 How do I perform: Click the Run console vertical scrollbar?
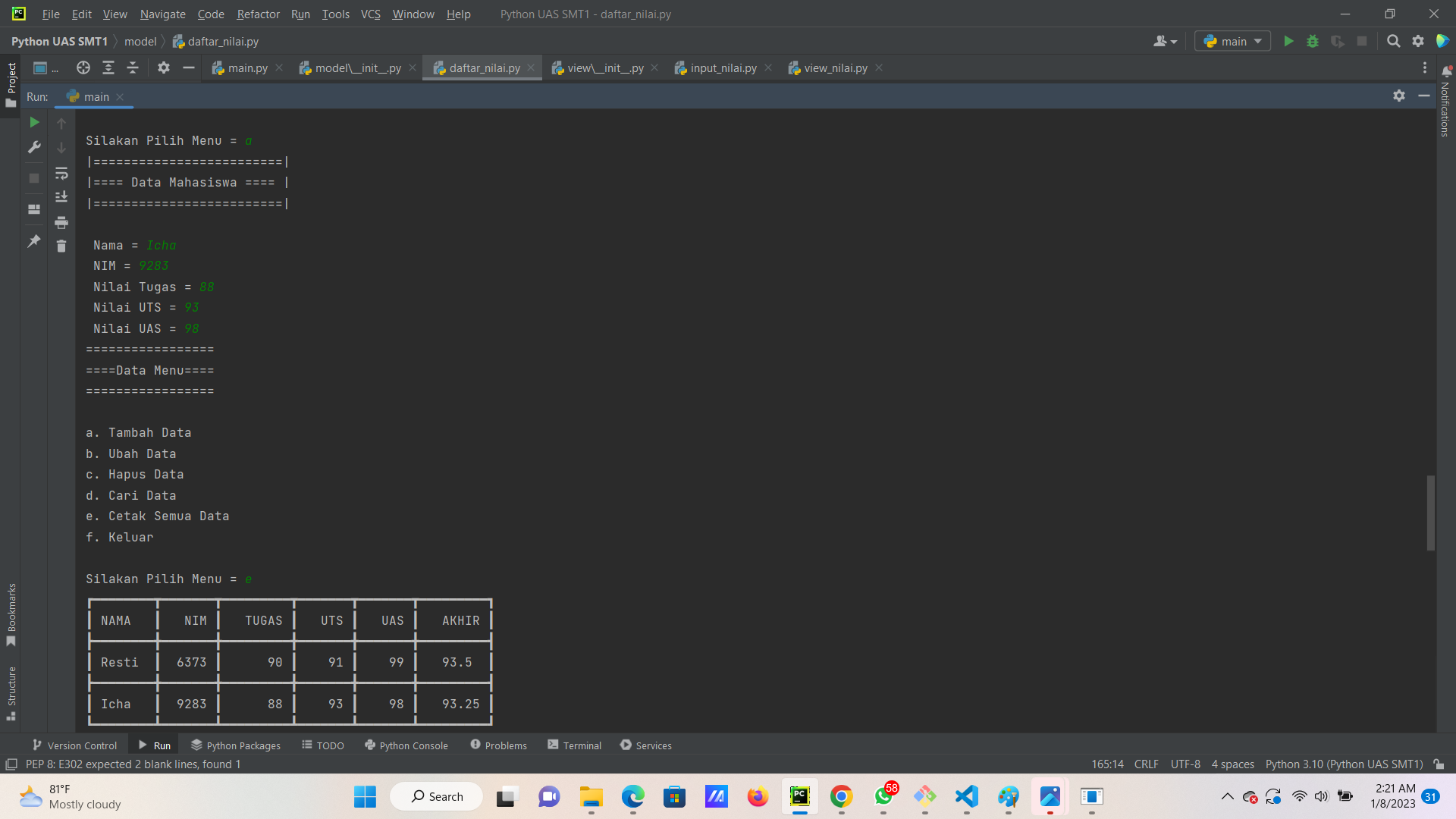pyautogui.click(x=1430, y=513)
